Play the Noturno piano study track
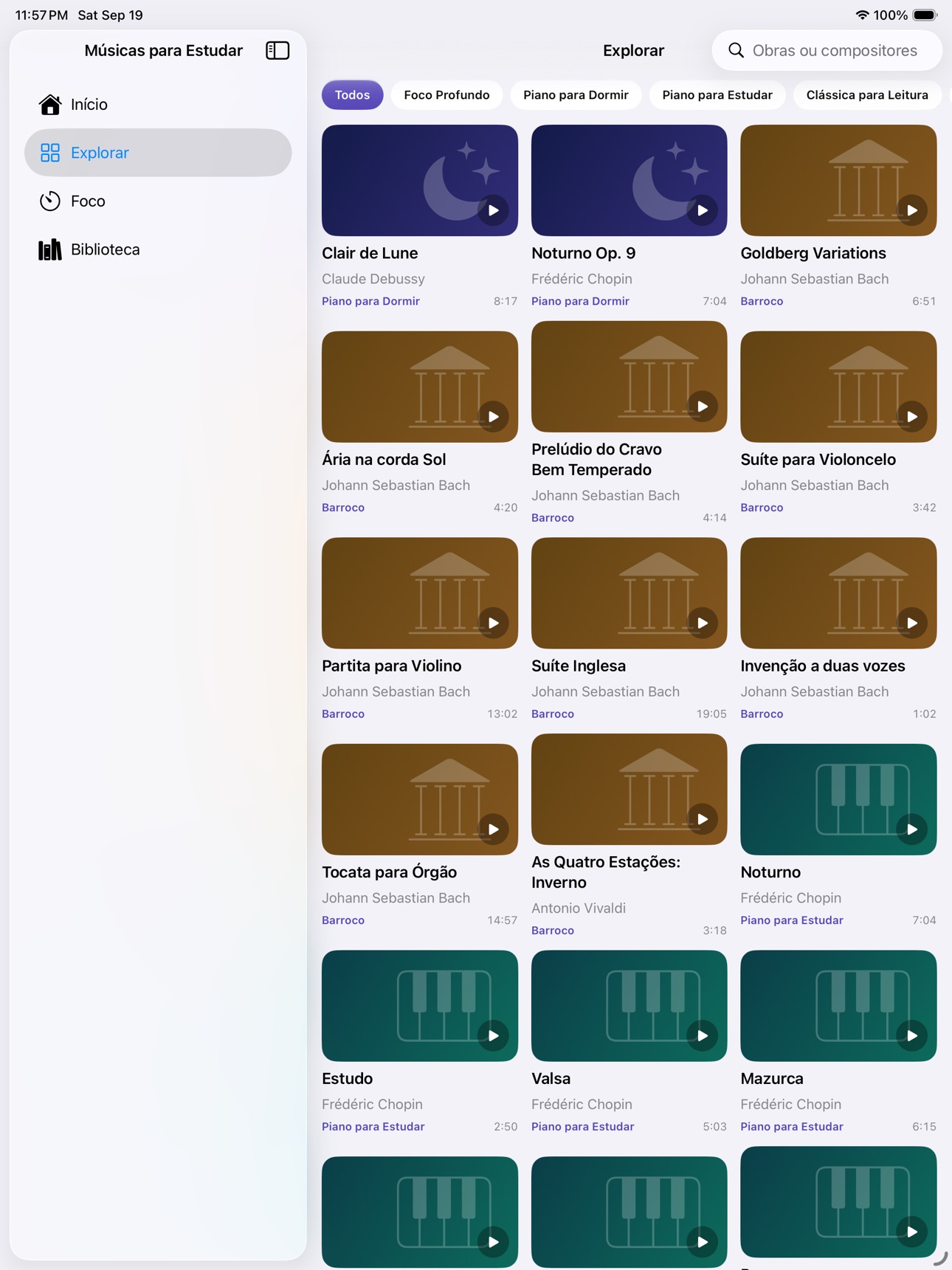 pos(912,829)
